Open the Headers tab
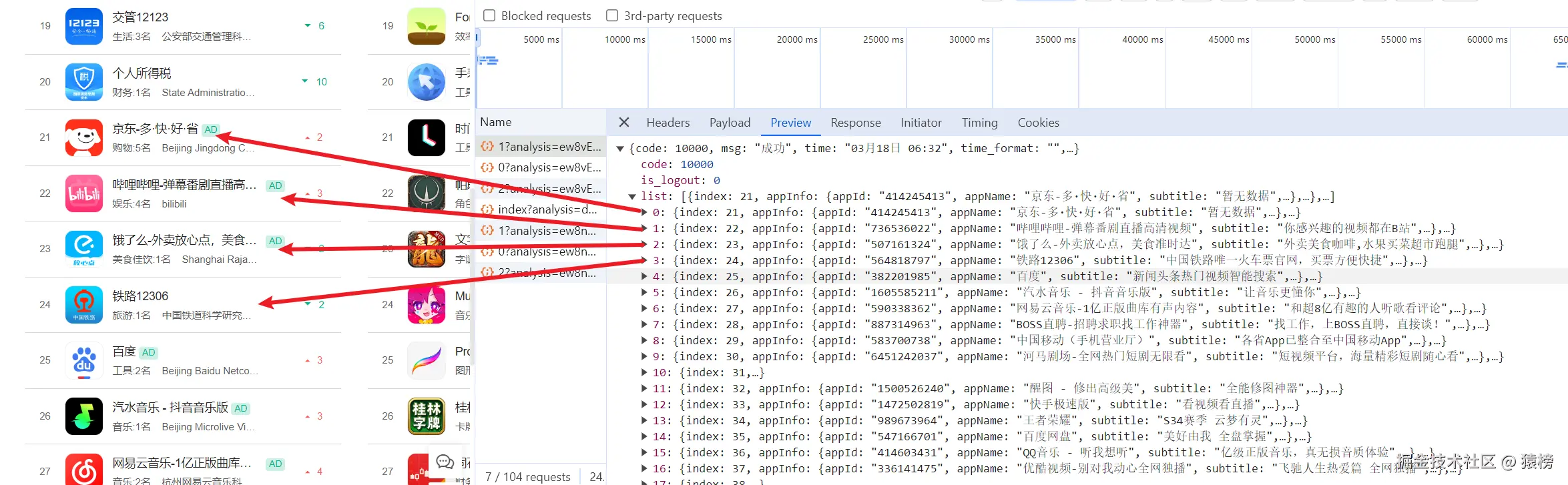 (x=668, y=123)
